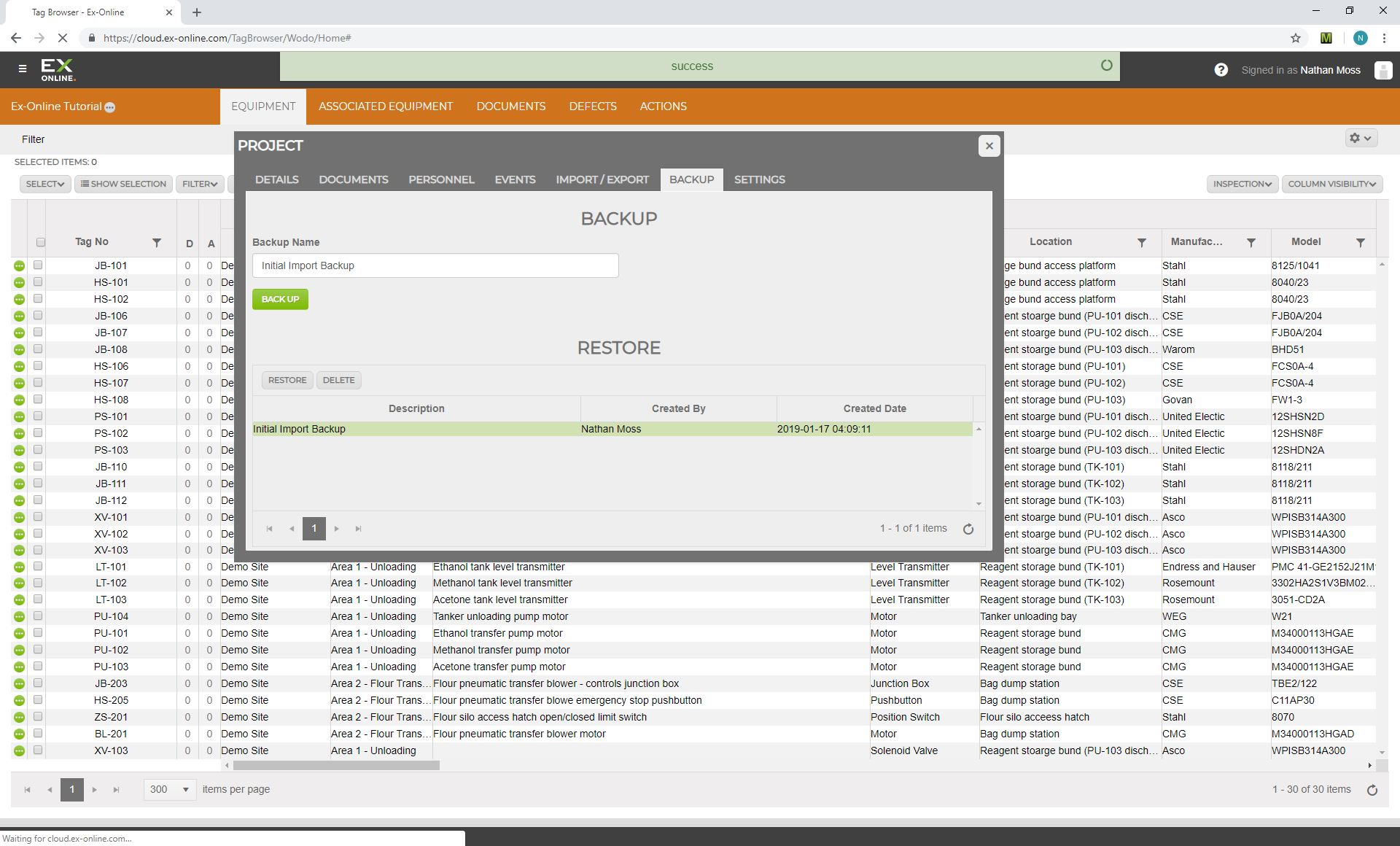The height and width of the screenshot is (846, 1400).
Task: Expand the Column Visibility dropdown
Action: (1331, 184)
